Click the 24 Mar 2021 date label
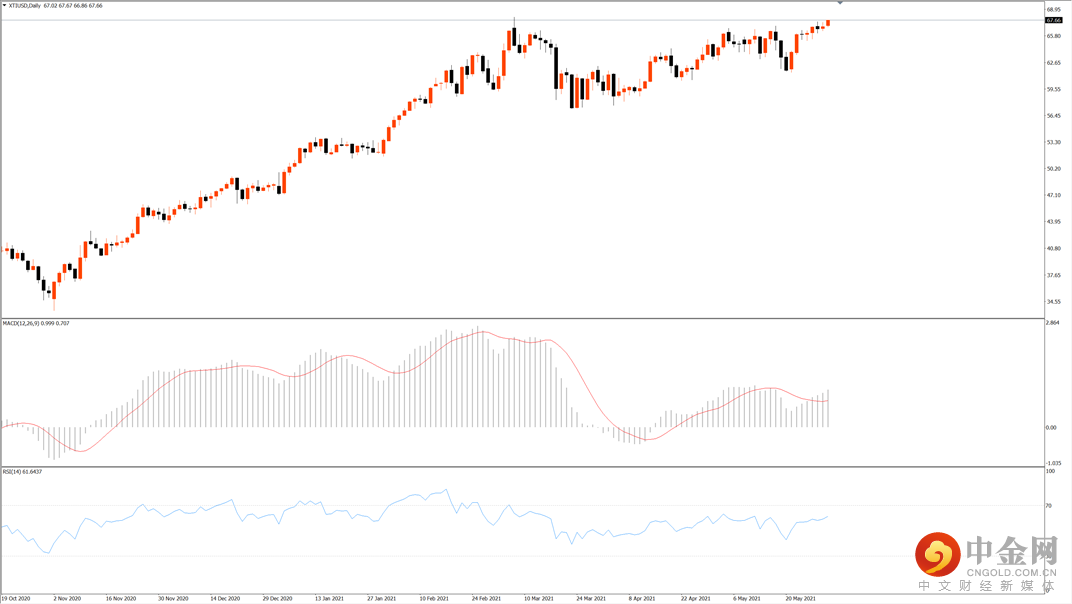Image resolution: width=1072 pixels, height=604 pixels. click(591, 599)
